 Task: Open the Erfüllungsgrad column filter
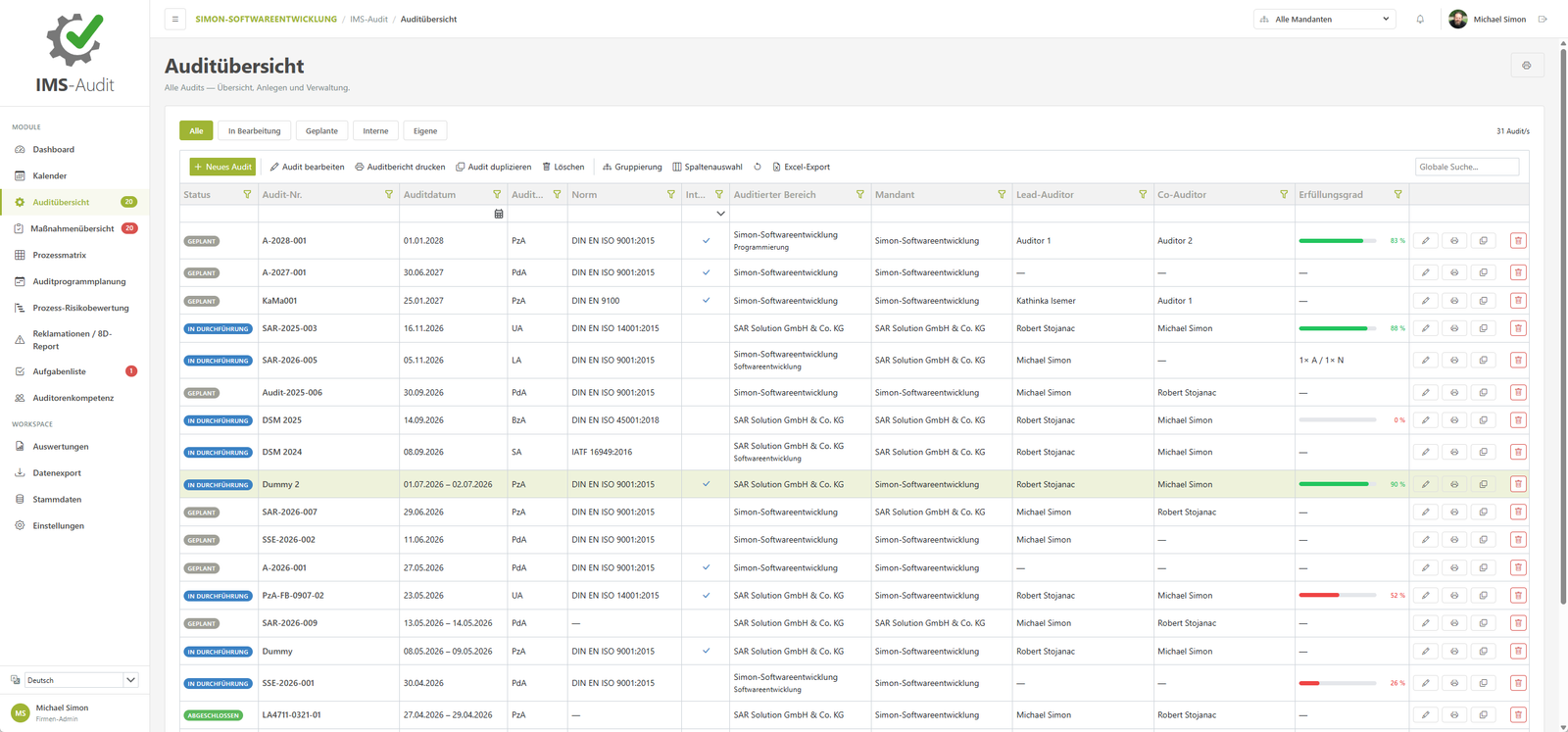coord(1398,195)
